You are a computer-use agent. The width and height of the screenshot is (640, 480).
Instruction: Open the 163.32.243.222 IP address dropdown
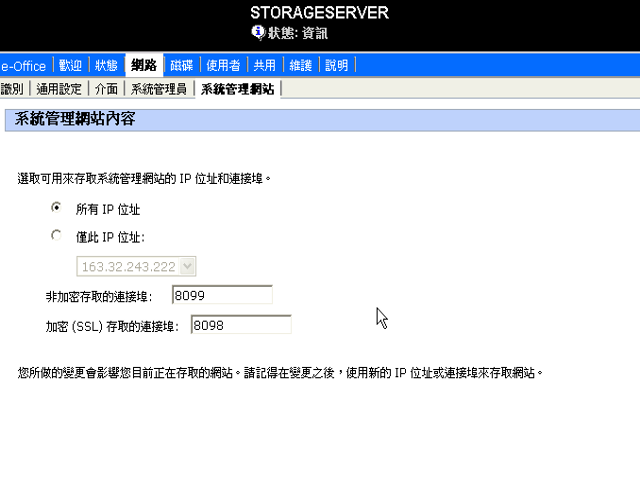pos(136,266)
